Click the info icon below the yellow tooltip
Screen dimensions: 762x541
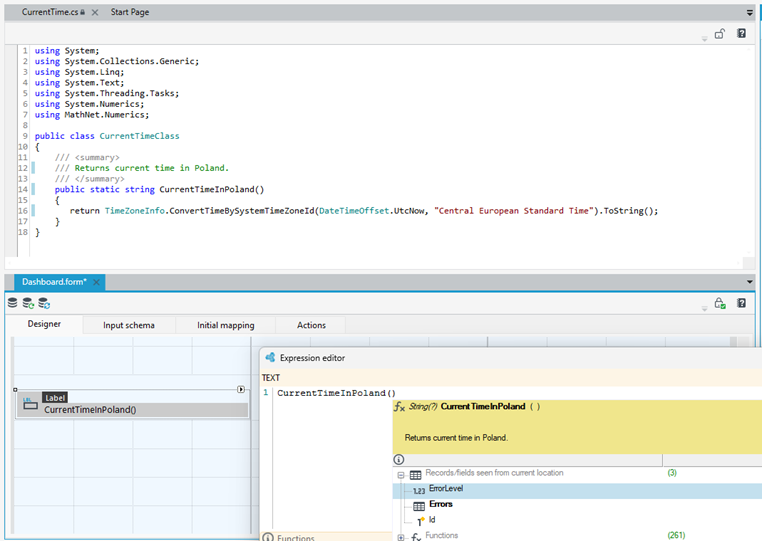coord(398,459)
